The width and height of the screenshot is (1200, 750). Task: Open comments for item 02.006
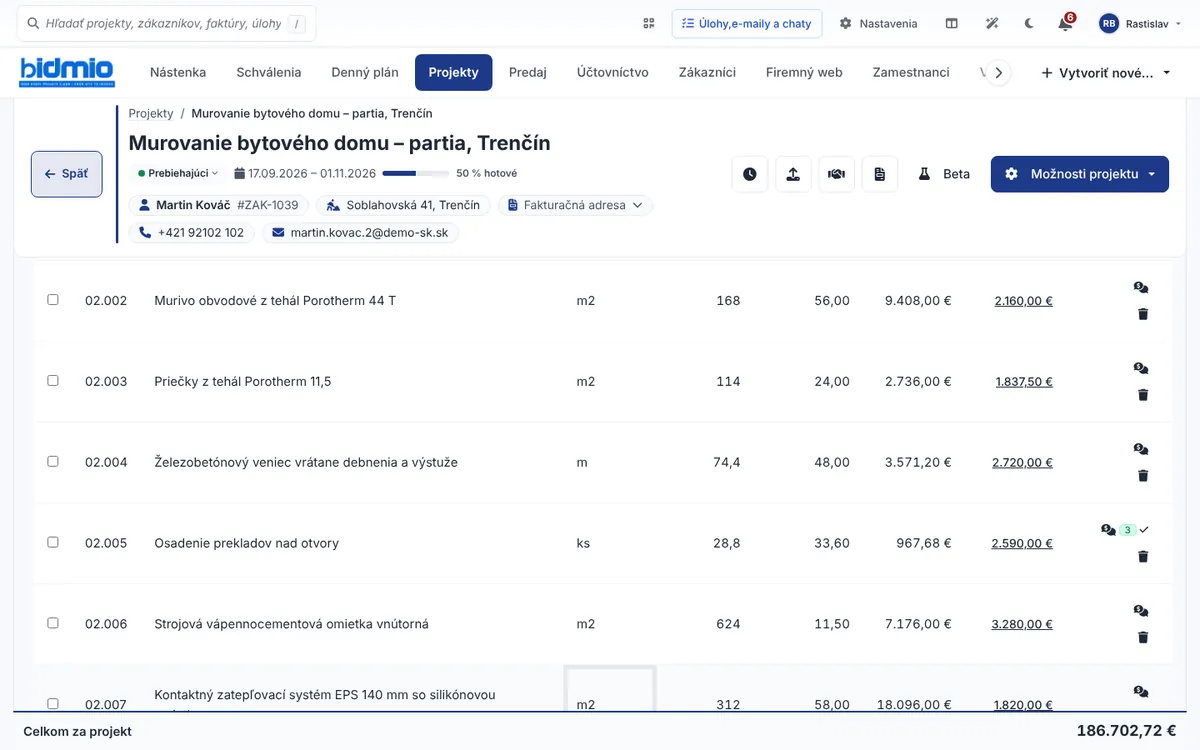(1141, 611)
